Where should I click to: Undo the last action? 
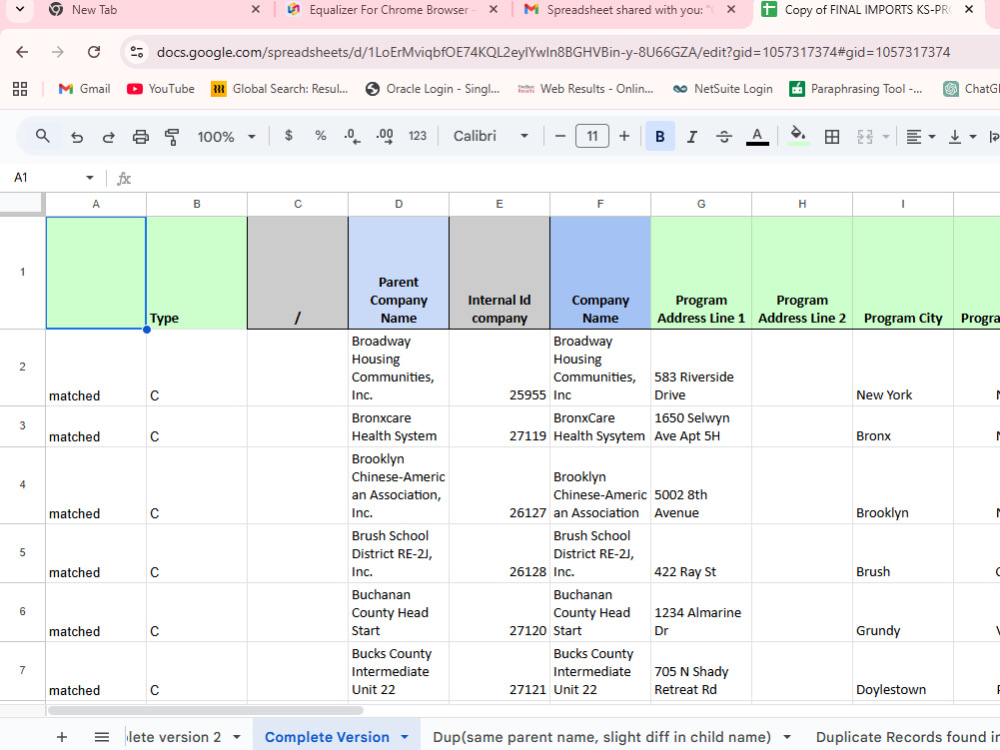click(x=77, y=136)
